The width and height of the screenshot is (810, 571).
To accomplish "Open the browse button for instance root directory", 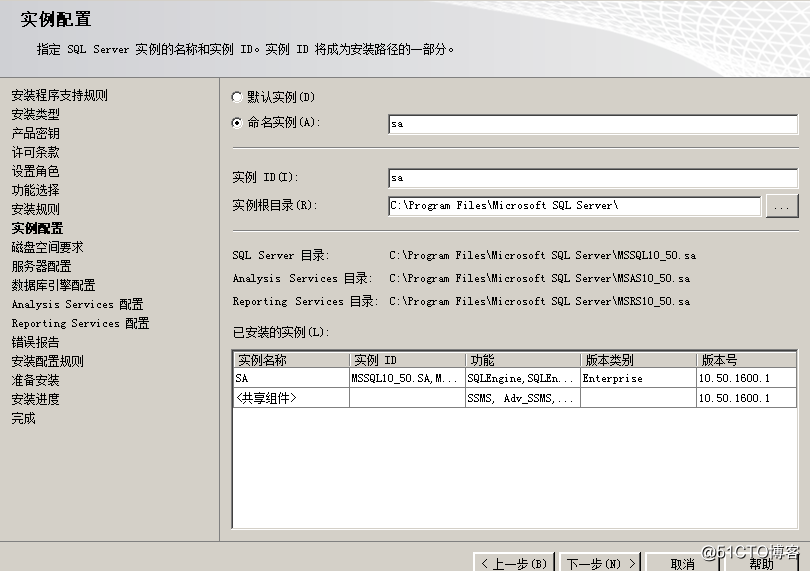I will tap(782, 206).
